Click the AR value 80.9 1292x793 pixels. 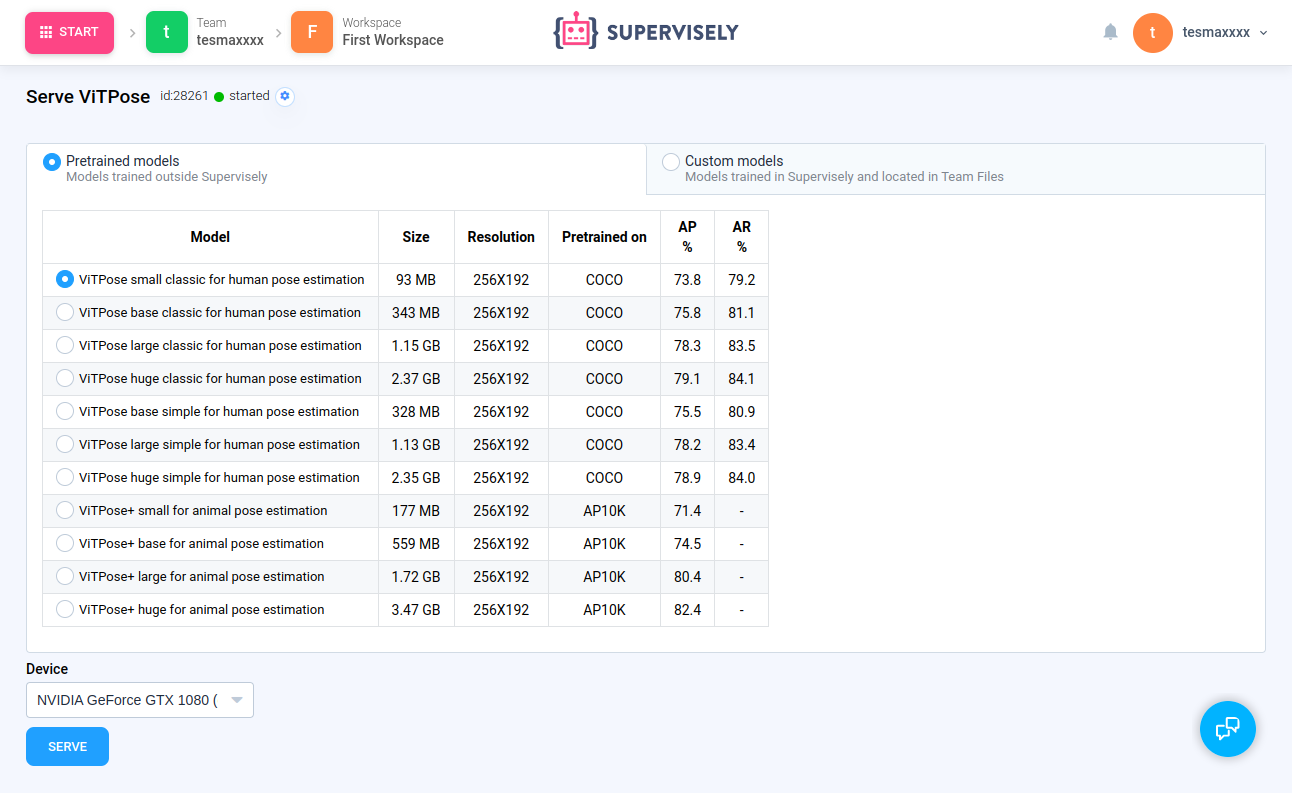tap(741, 412)
